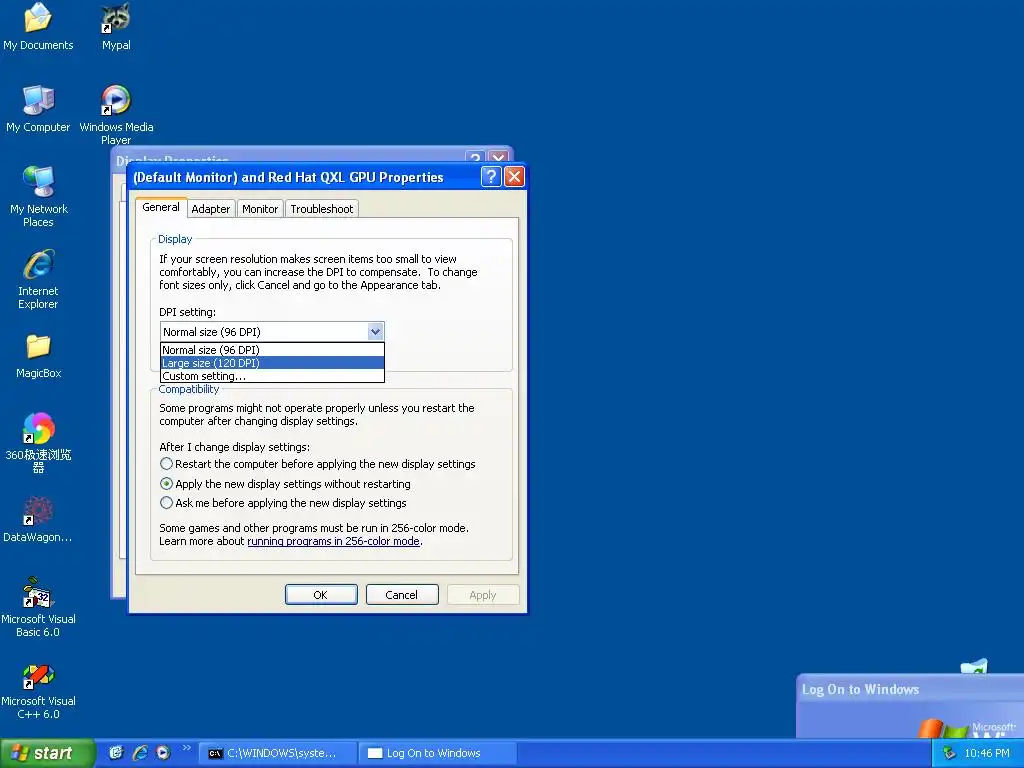This screenshot has height=768, width=1024.
Task: Select the General tab
Action: 161,207
